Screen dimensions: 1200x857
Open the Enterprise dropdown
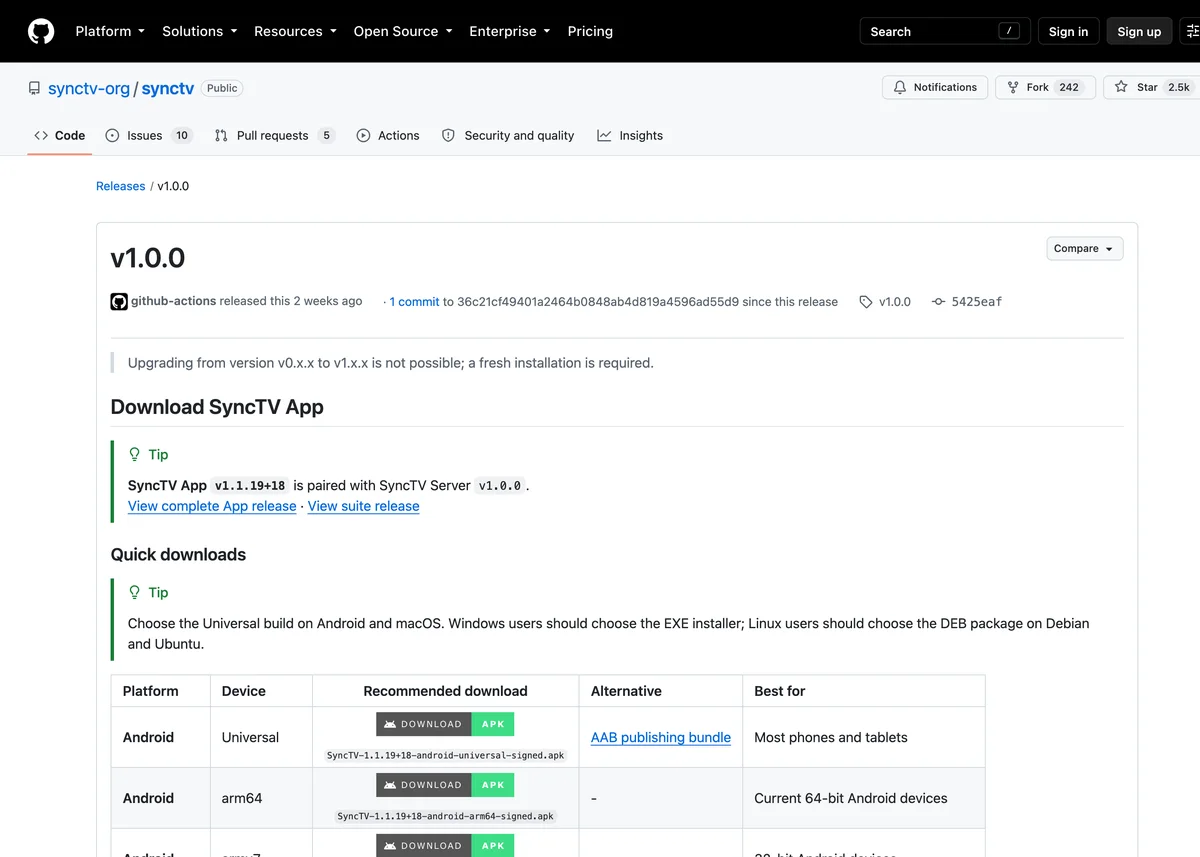tap(510, 31)
